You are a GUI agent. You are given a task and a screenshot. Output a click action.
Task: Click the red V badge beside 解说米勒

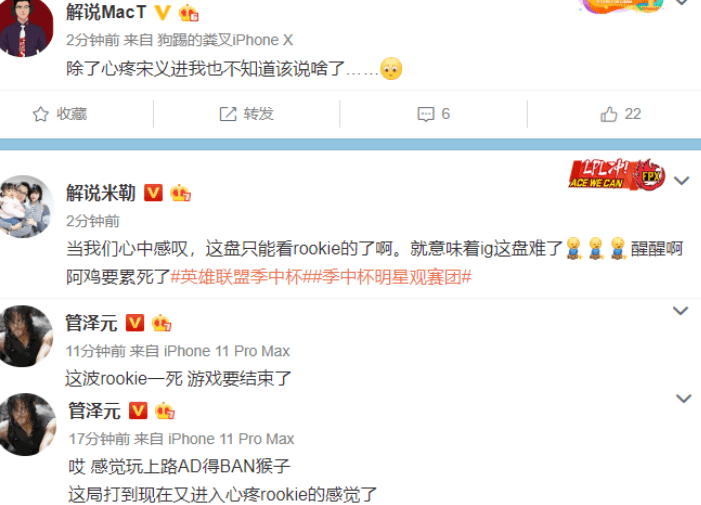pos(153,193)
